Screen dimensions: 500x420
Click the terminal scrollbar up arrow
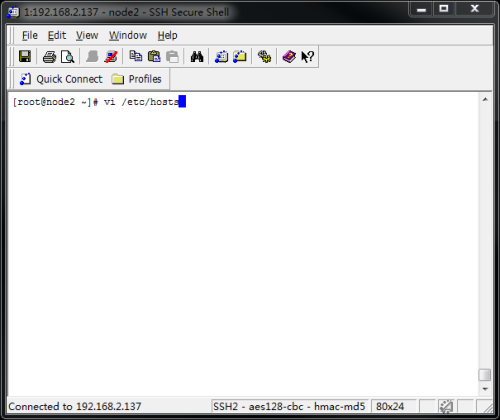[x=485, y=99]
